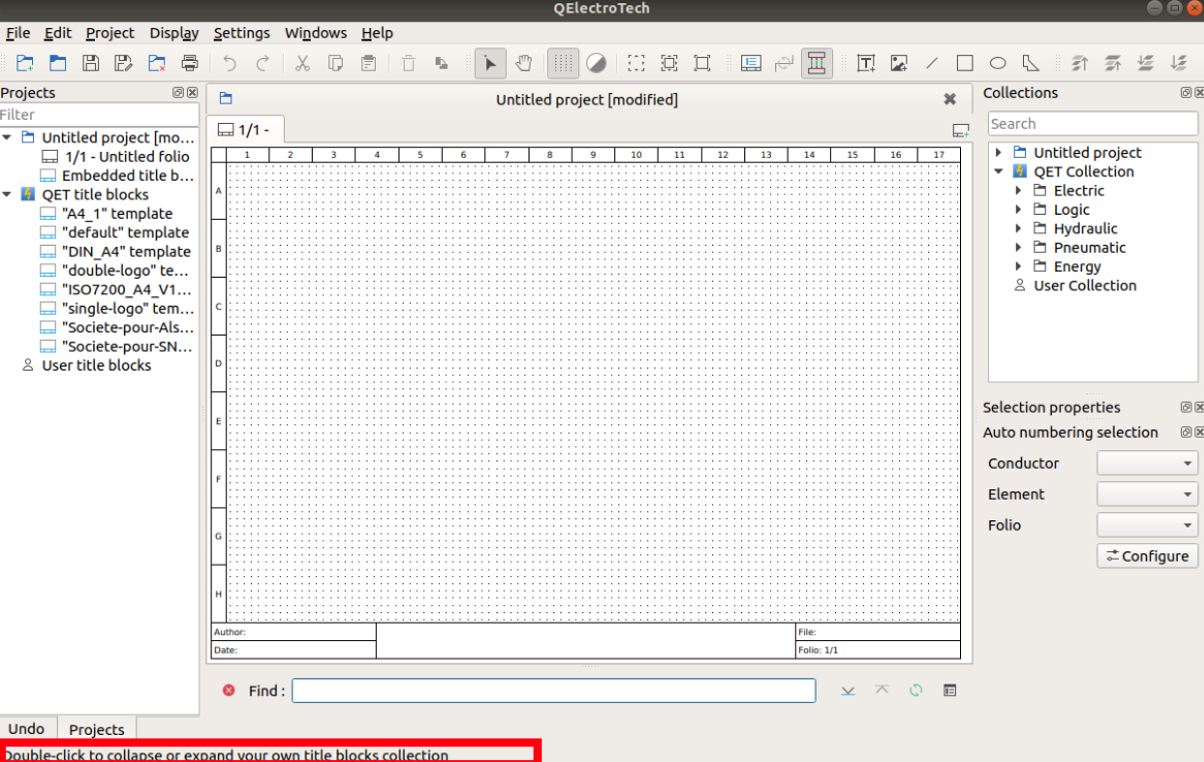
Task: Click the fit-folio-to-view toolbar icon
Action: tap(702, 63)
